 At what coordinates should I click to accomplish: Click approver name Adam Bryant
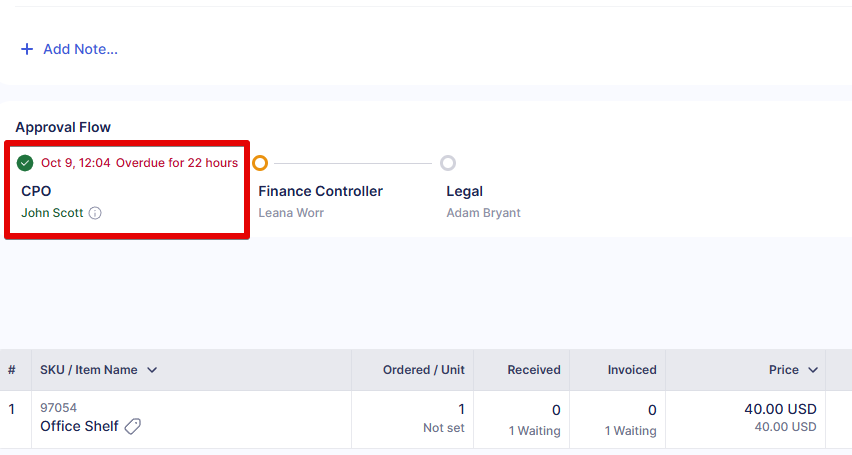483,213
